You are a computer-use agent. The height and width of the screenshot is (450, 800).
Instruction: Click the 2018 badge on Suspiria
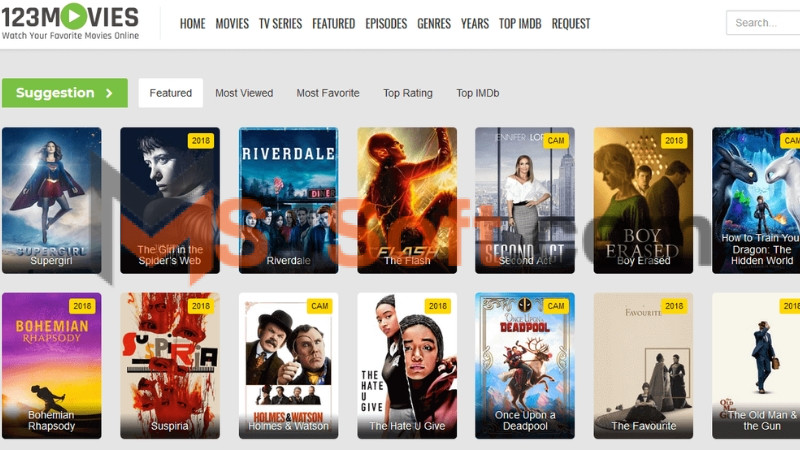coord(201,306)
